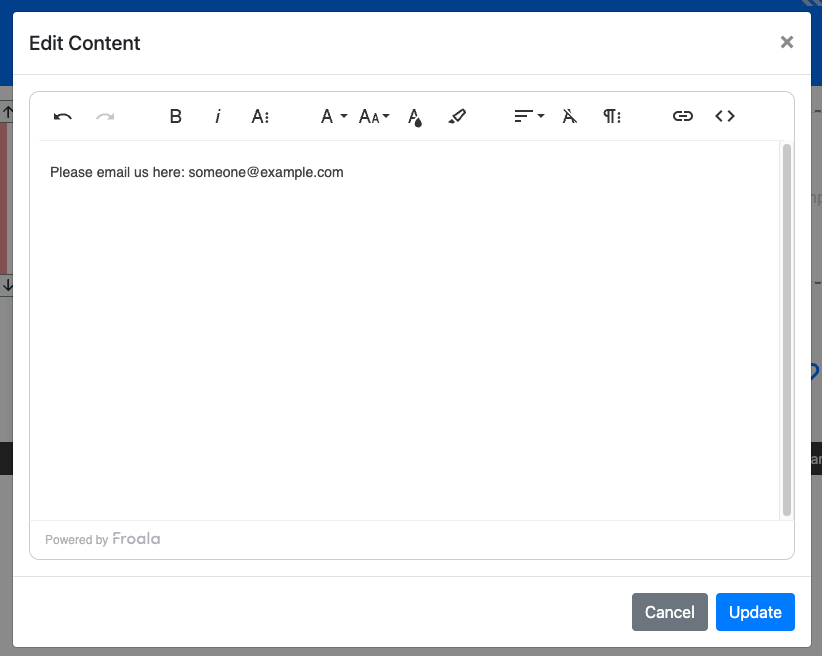Click the Froala logo link

(x=136, y=539)
